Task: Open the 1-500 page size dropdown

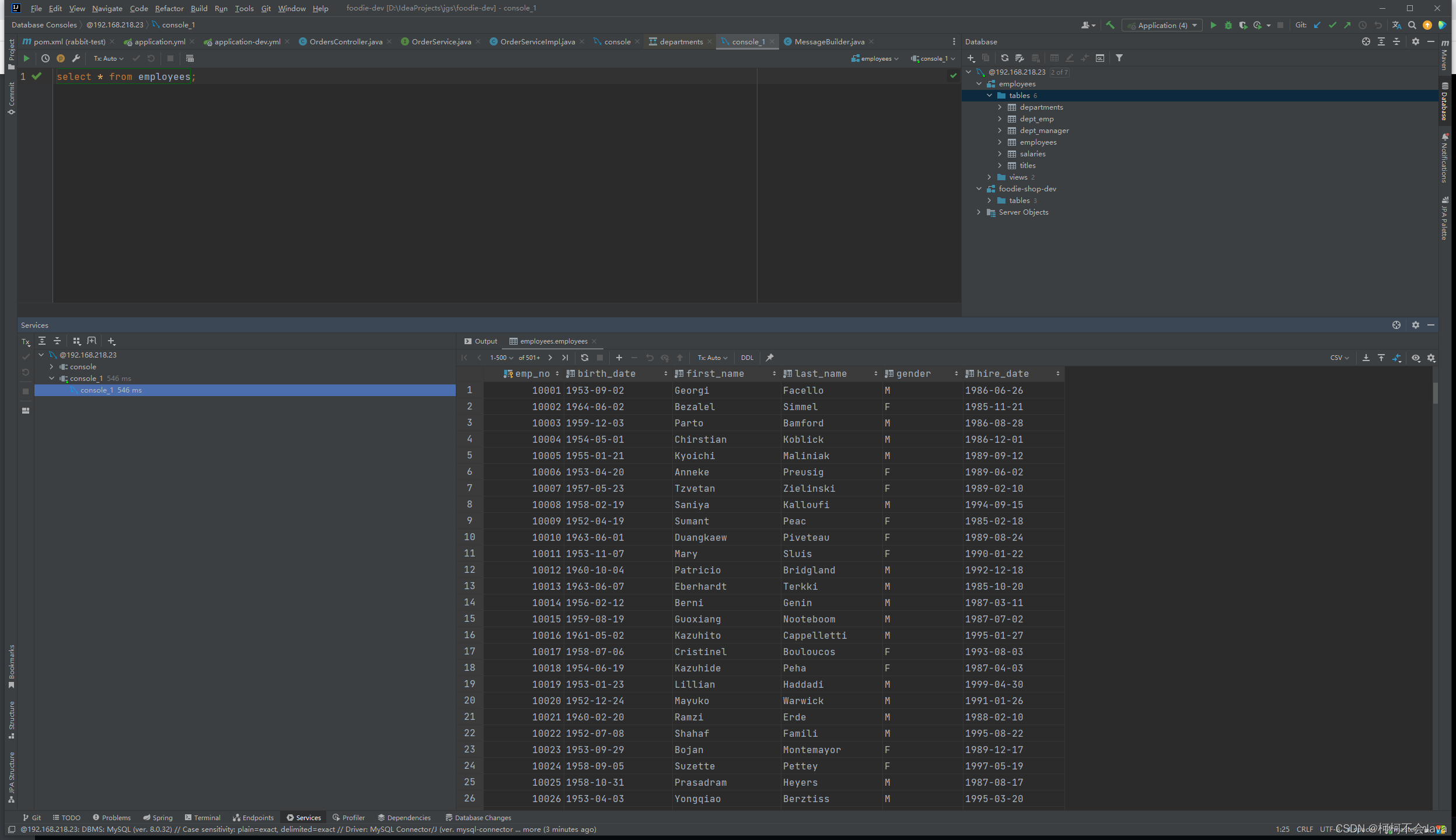Action: 501,358
